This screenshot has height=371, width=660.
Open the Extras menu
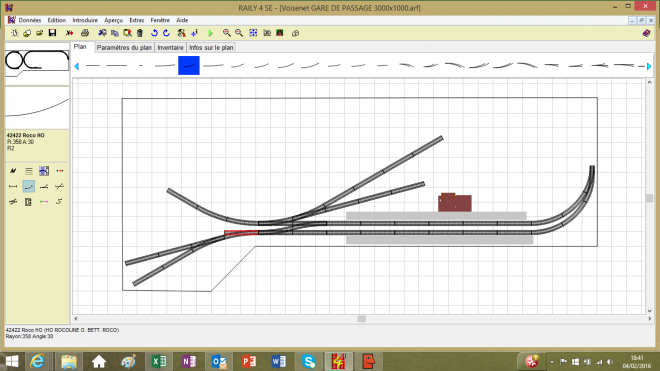click(x=136, y=20)
